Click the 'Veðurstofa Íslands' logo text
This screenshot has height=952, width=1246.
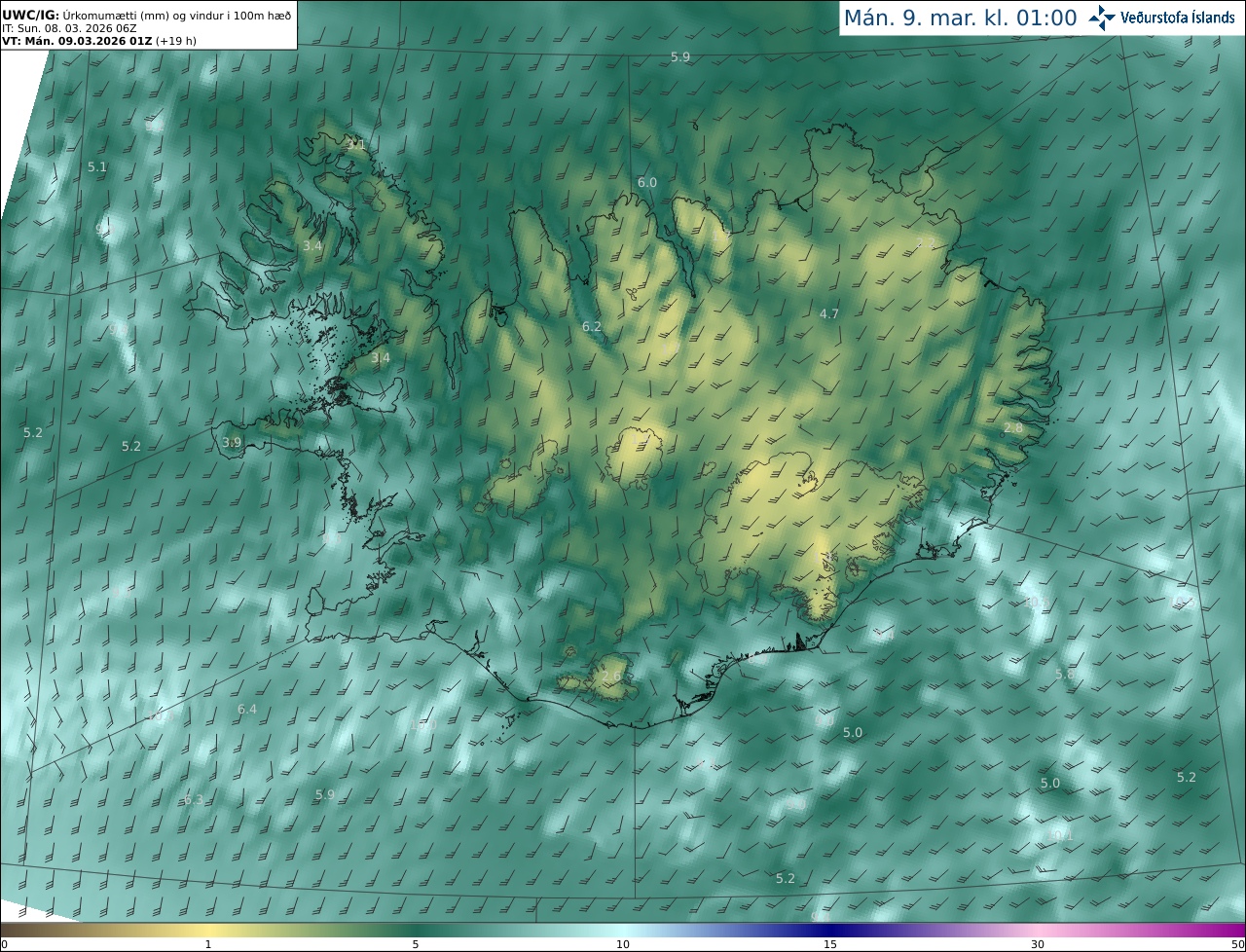tap(1178, 18)
